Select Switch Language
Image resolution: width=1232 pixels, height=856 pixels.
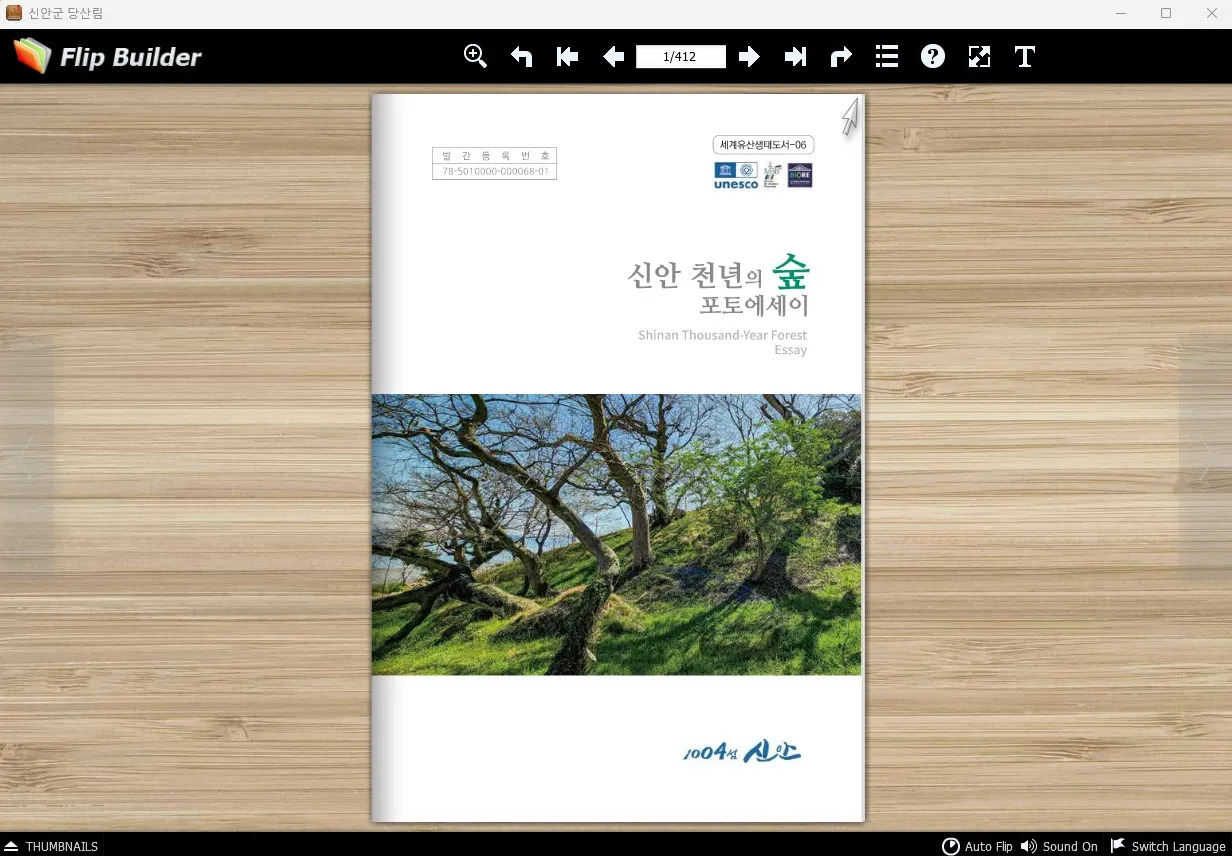point(1168,846)
